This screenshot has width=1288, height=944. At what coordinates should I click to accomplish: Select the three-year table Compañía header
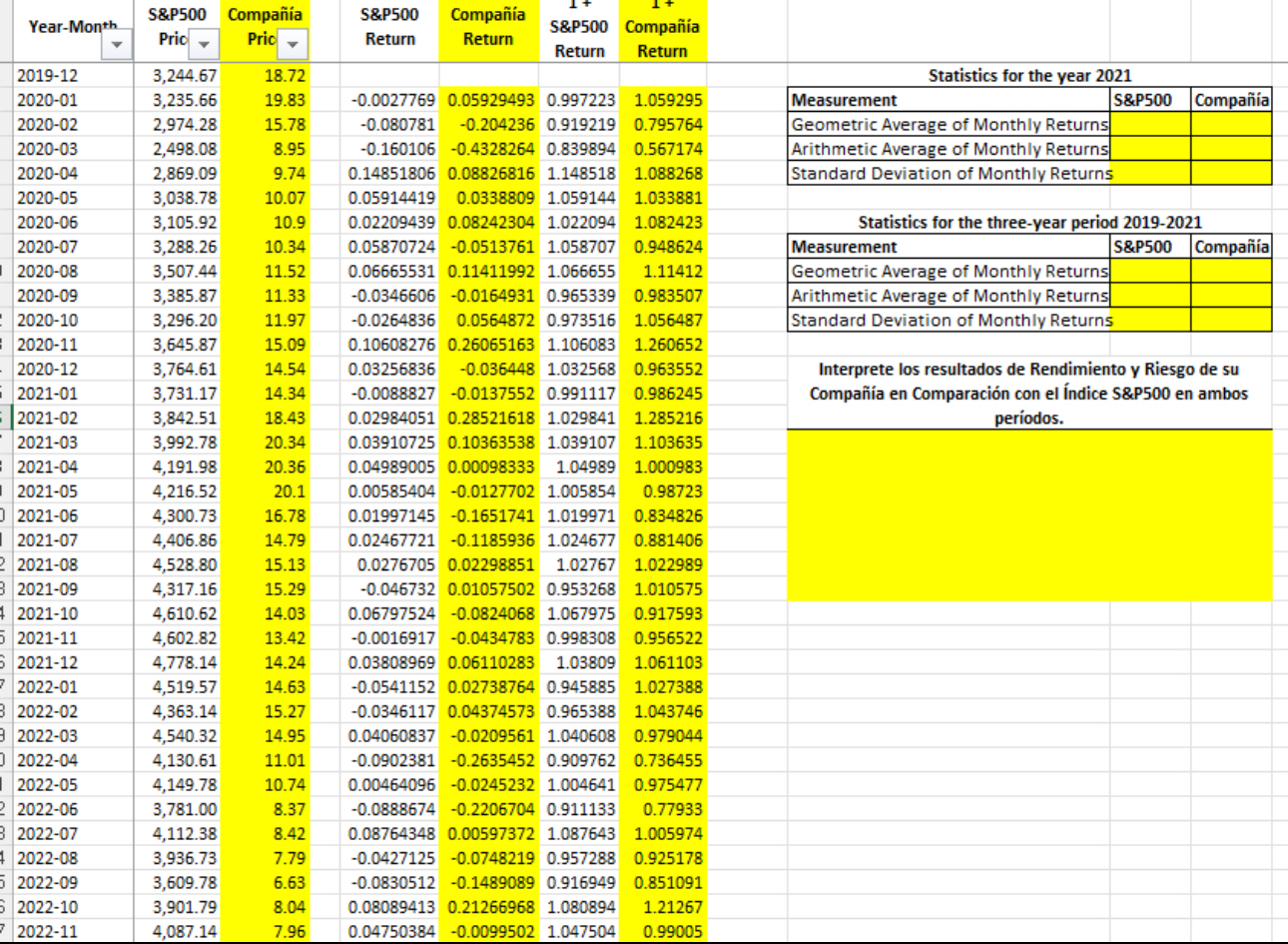1232,247
